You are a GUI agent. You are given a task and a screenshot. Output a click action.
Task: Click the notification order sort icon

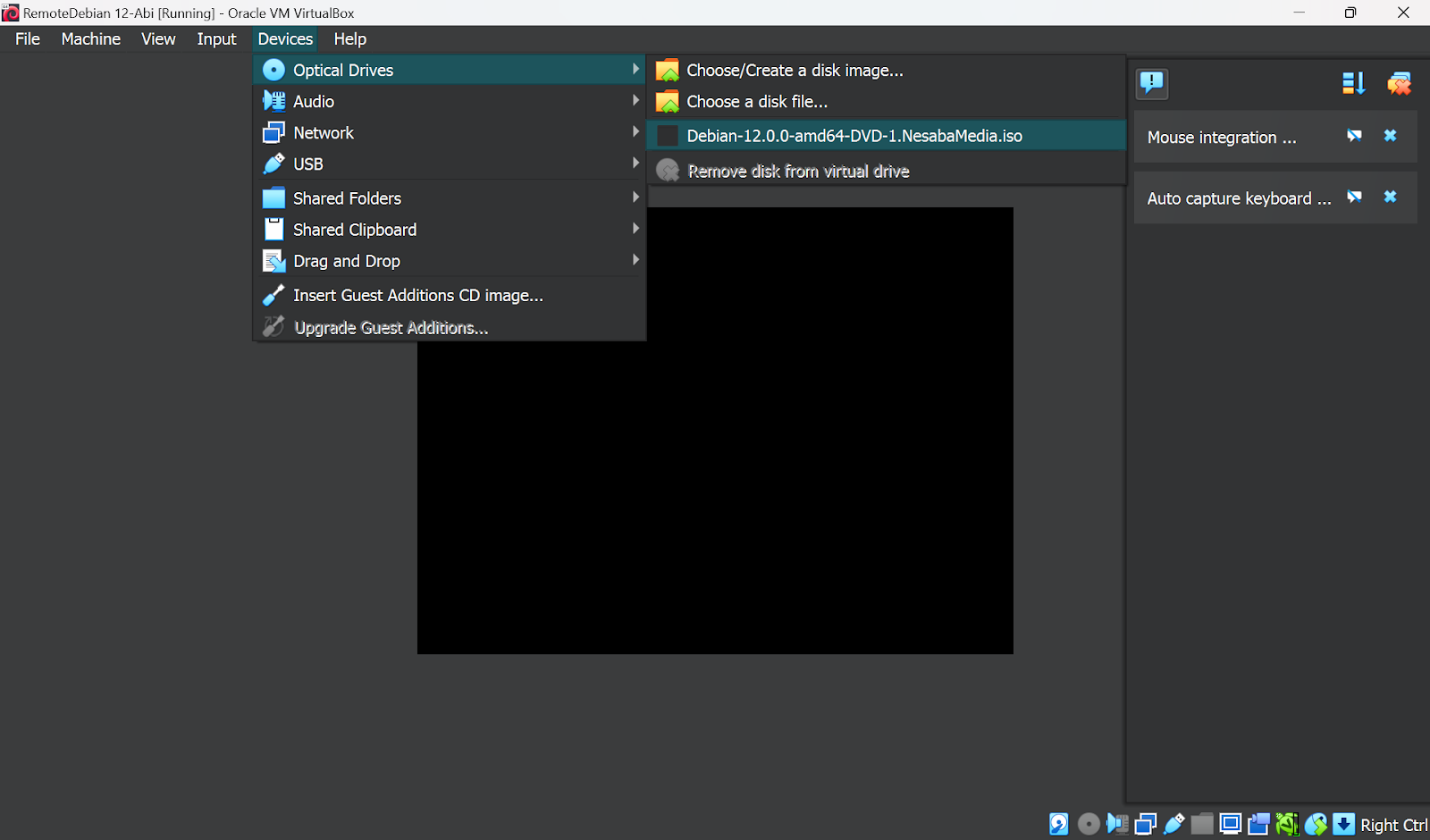click(x=1353, y=84)
